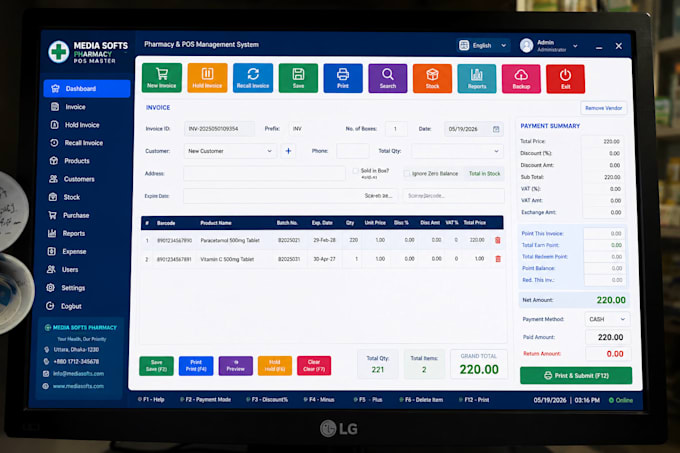Click the Paracetamol 500mg Tablet product name

click(x=230, y=240)
